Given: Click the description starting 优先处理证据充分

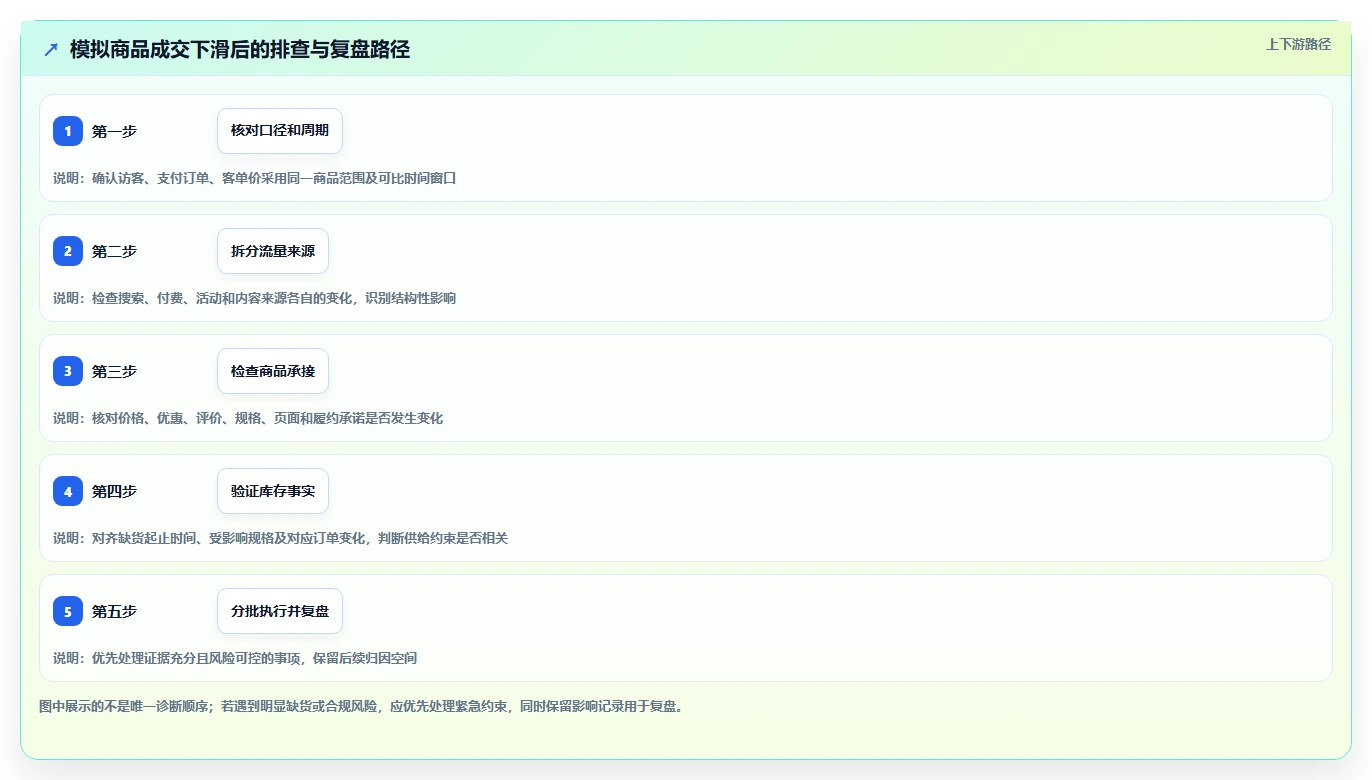Looking at the screenshot, I should tap(235, 658).
